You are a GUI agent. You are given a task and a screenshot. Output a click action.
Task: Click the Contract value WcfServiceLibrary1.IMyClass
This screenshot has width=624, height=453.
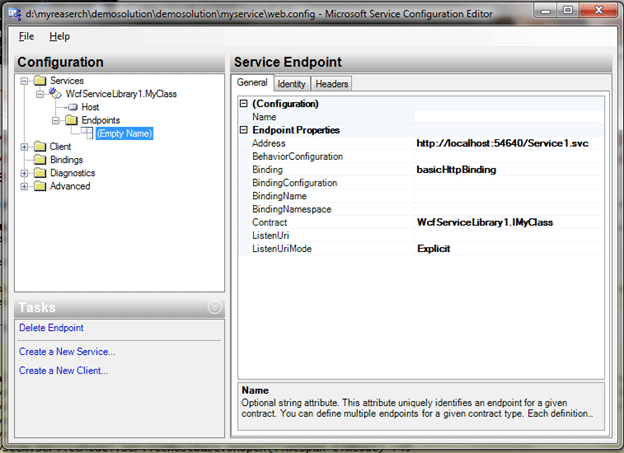pyautogui.click(x=509, y=222)
